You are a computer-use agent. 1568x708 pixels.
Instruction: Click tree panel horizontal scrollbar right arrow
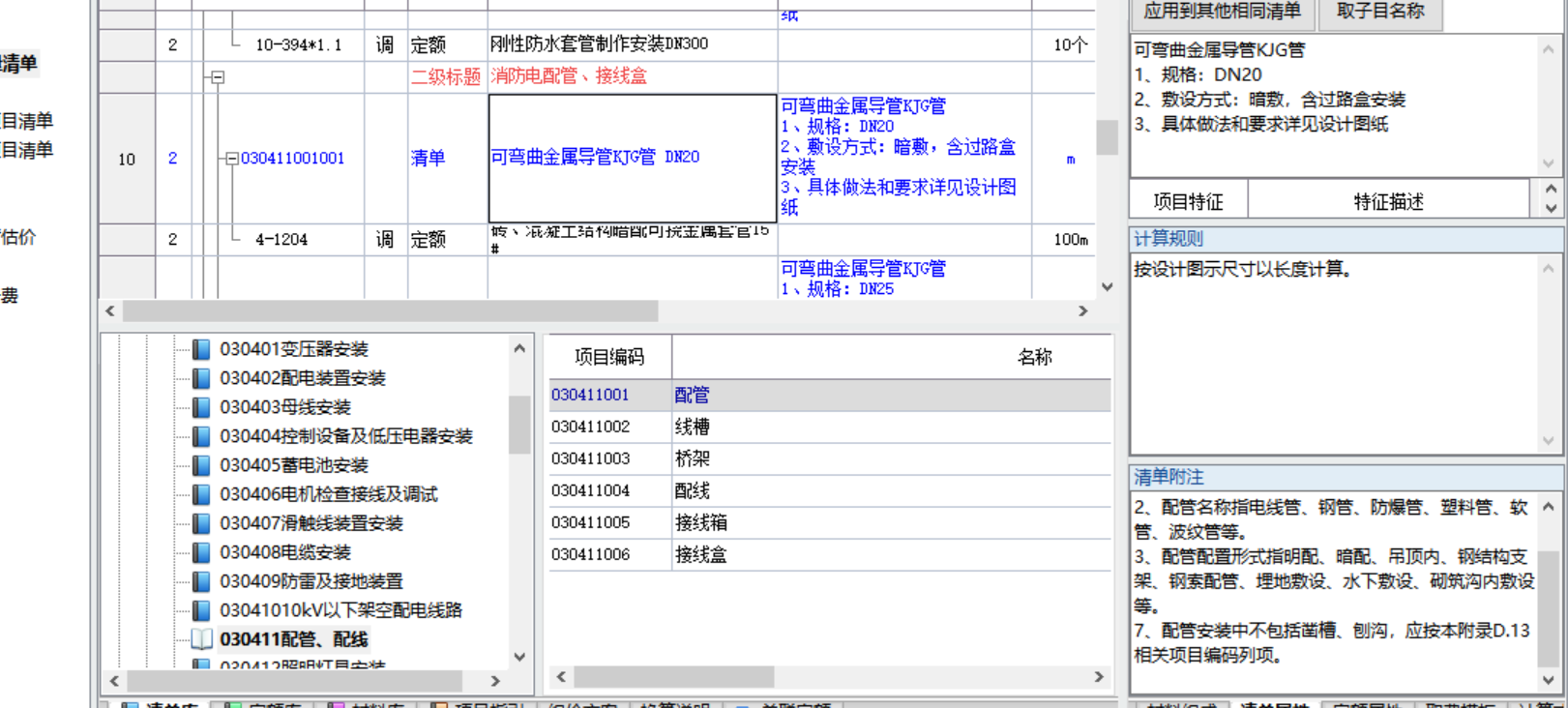click(x=495, y=681)
